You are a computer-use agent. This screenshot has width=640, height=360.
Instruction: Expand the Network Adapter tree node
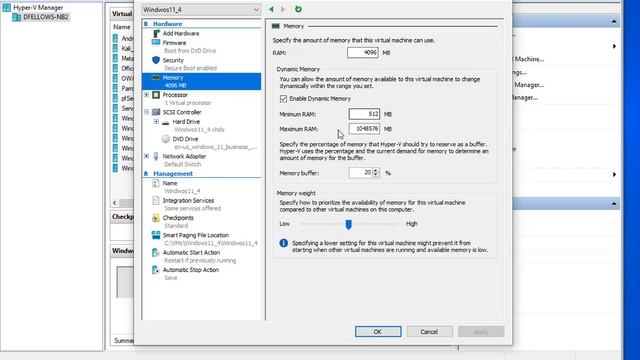pyautogui.click(x=147, y=156)
